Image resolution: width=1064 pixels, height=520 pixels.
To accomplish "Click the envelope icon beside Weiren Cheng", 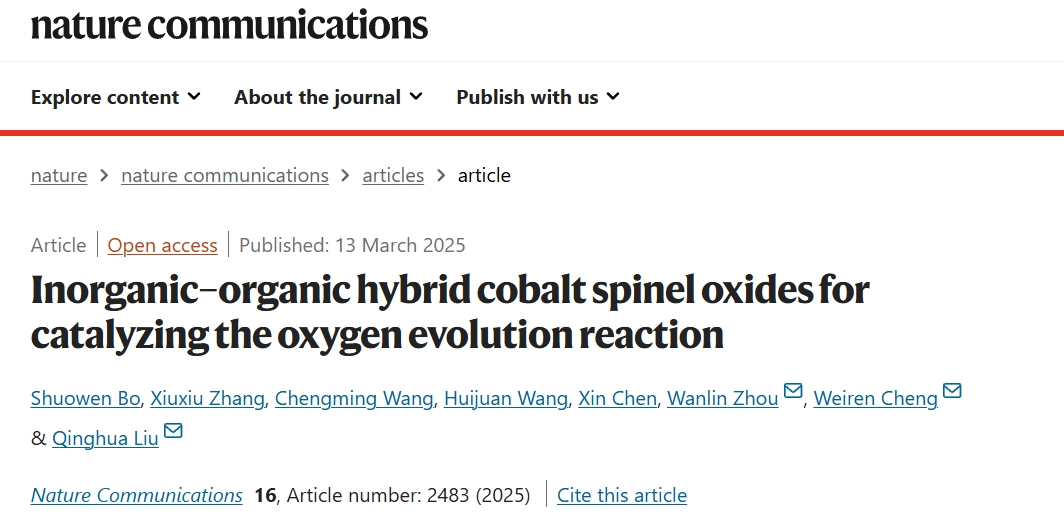I will pyautogui.click(x=952, y=390).
